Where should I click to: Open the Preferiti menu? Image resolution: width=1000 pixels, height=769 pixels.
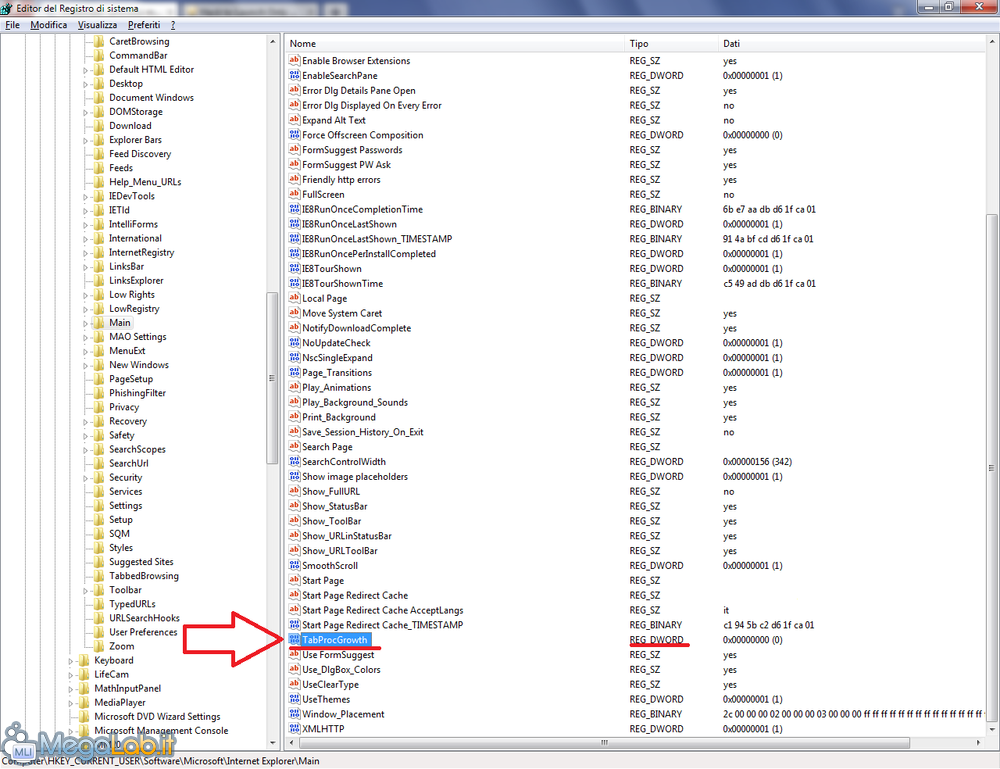[143, 25]
